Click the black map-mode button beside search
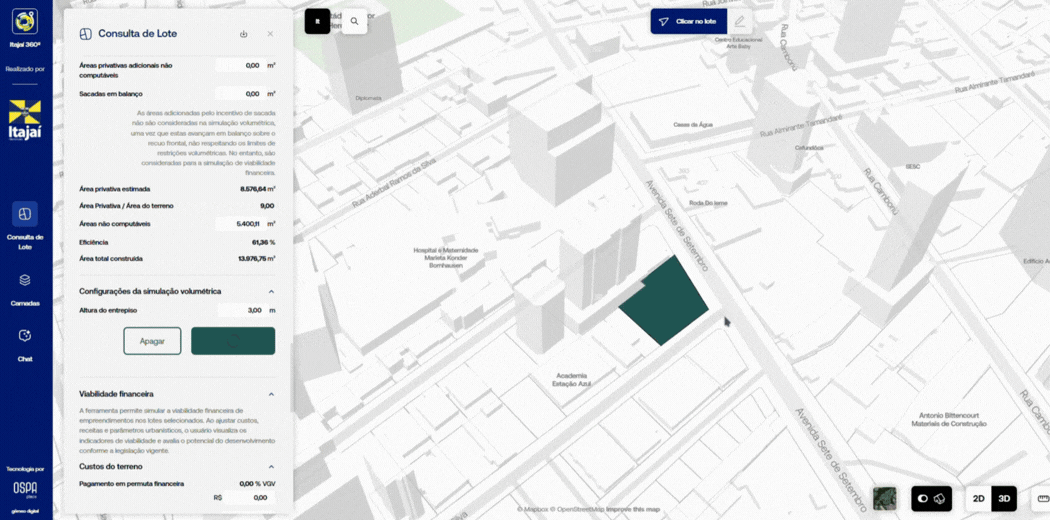 (317, 21)
